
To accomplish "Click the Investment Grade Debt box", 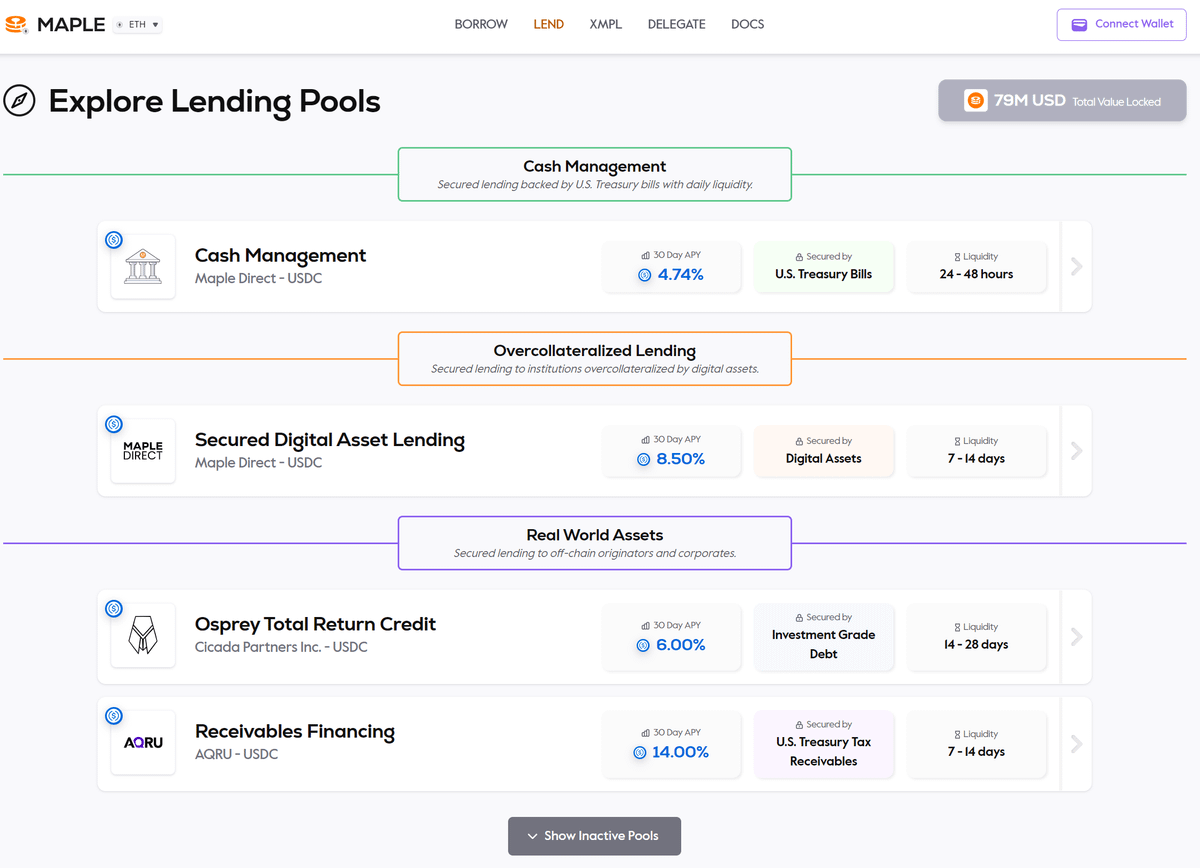I will pyautogui.click(x=824, y=636).
